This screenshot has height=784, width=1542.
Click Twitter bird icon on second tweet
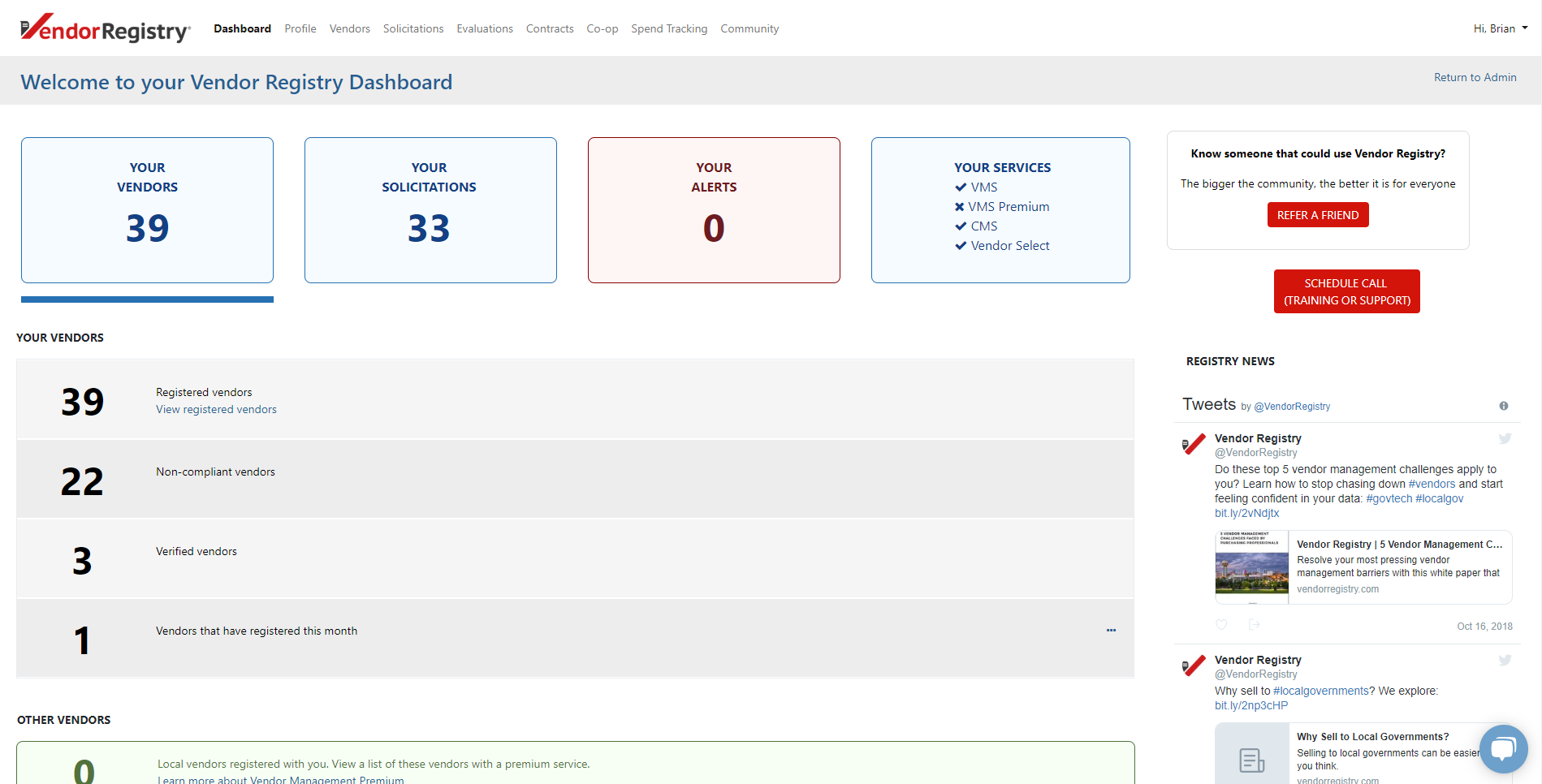click(x=1505, y=661)
